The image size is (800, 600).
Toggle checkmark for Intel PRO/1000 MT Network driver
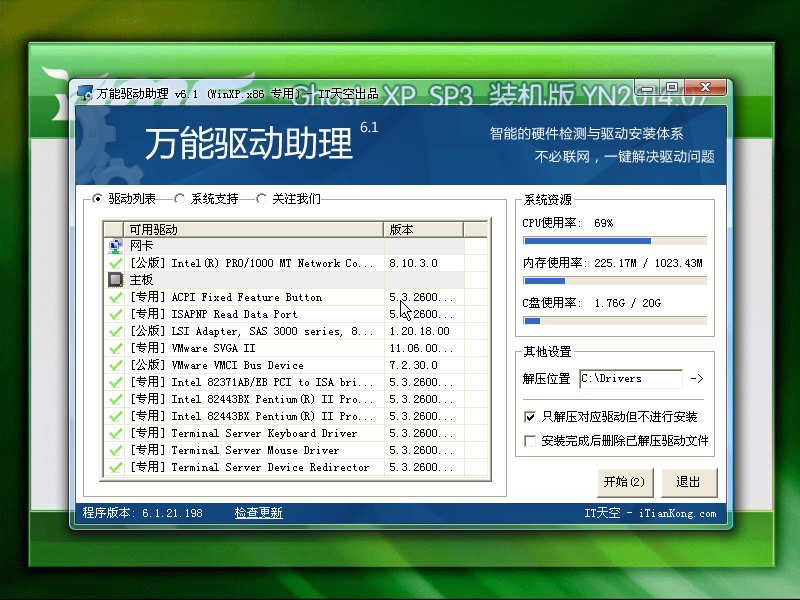pos(115,263)
